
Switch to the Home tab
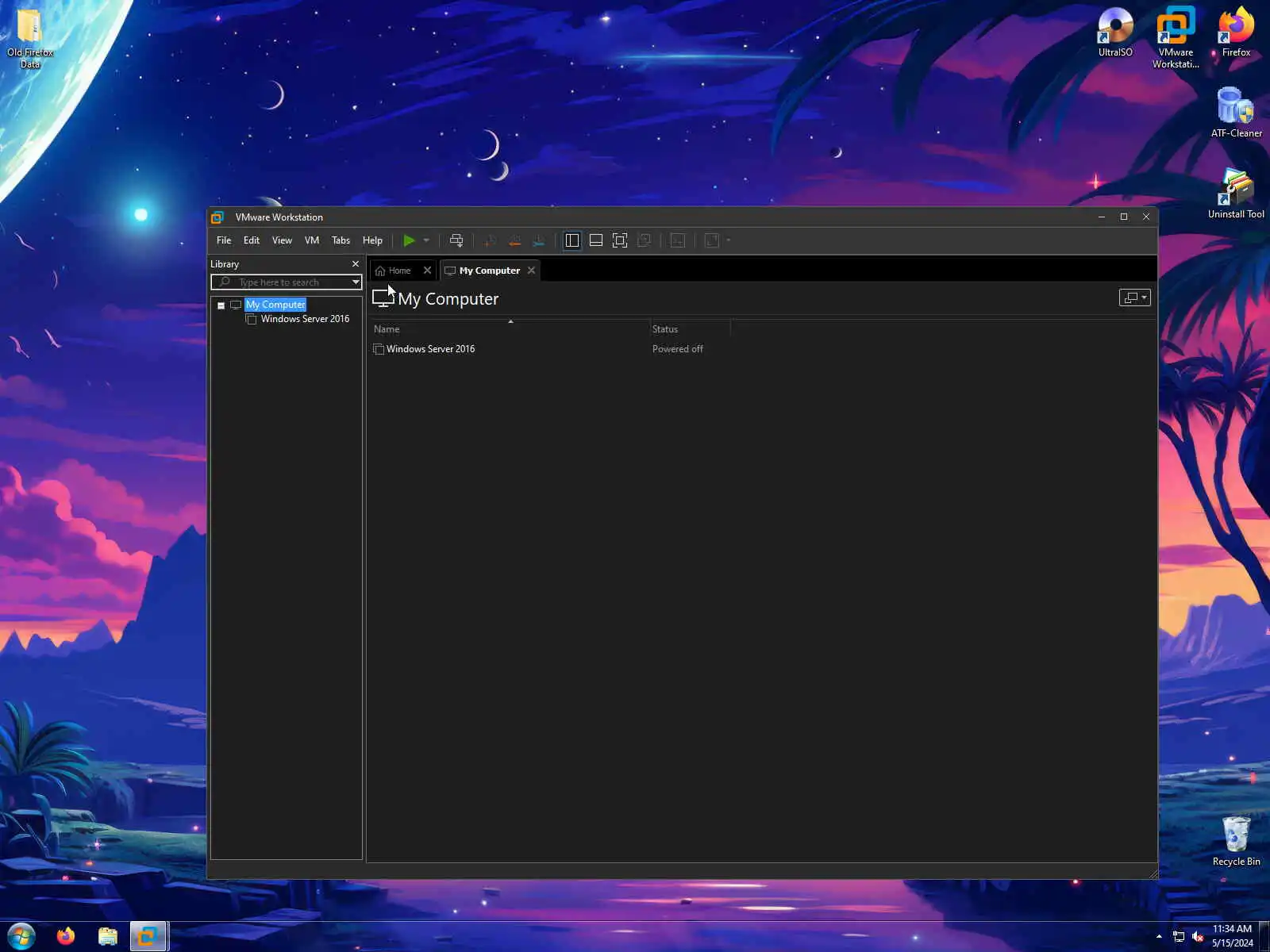394,271
